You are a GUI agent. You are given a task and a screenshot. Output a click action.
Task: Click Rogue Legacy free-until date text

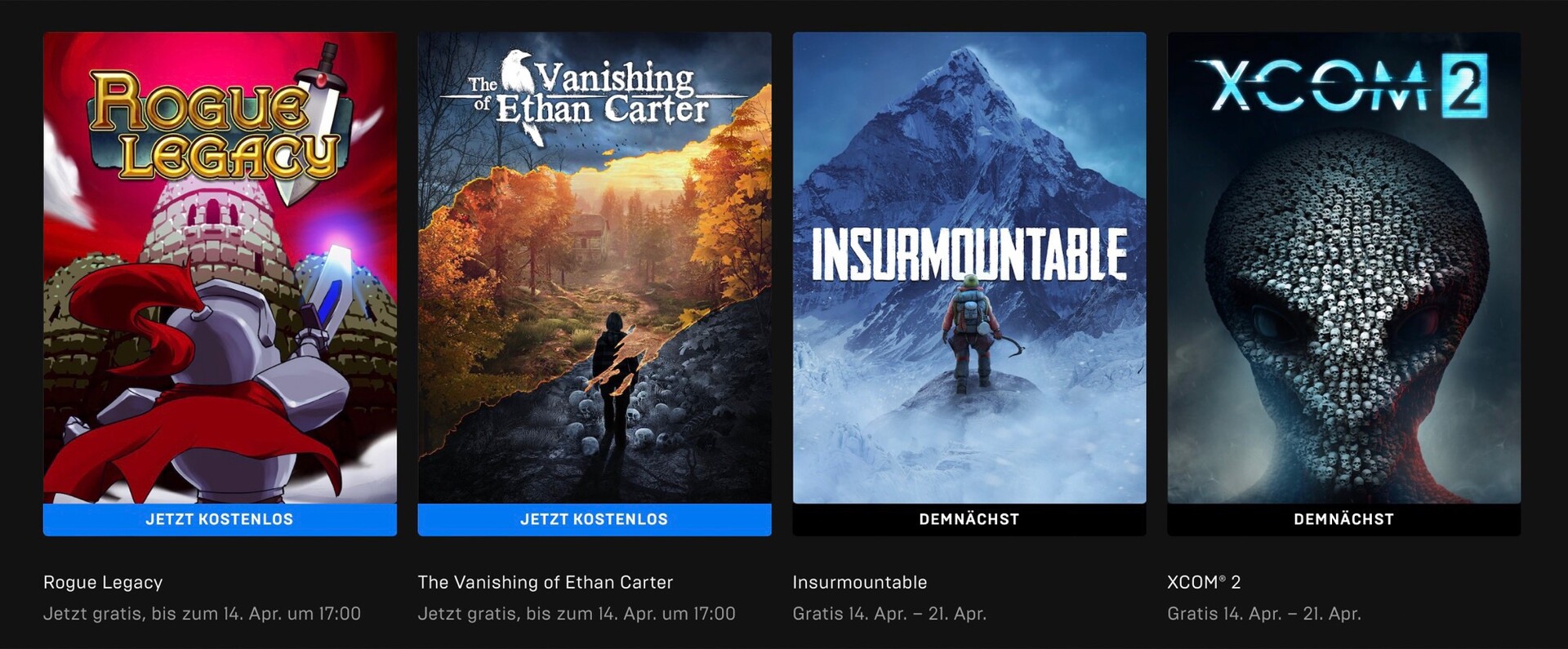point(202,613)
